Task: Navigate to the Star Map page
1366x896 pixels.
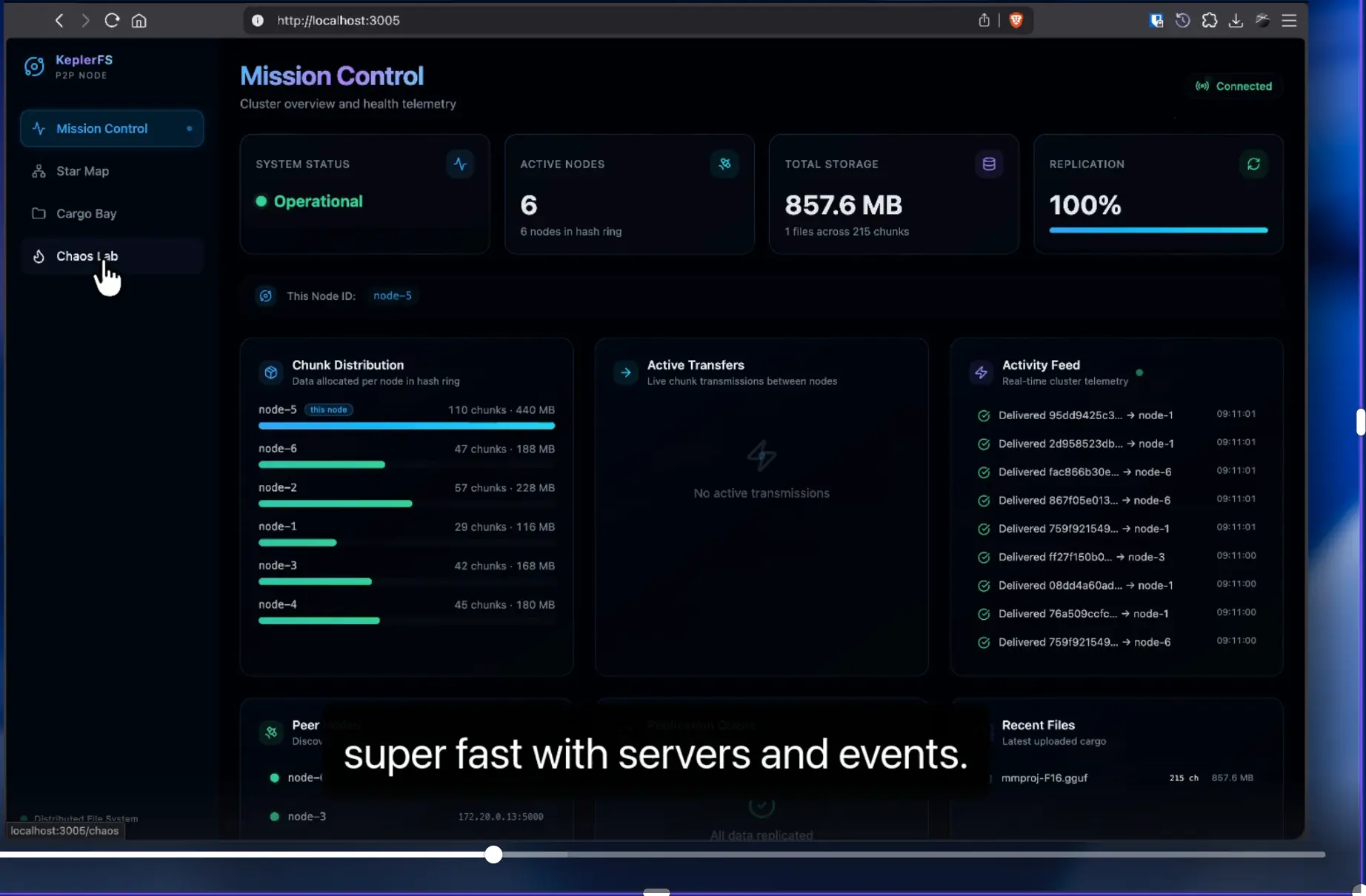Action: click(82, 171)
